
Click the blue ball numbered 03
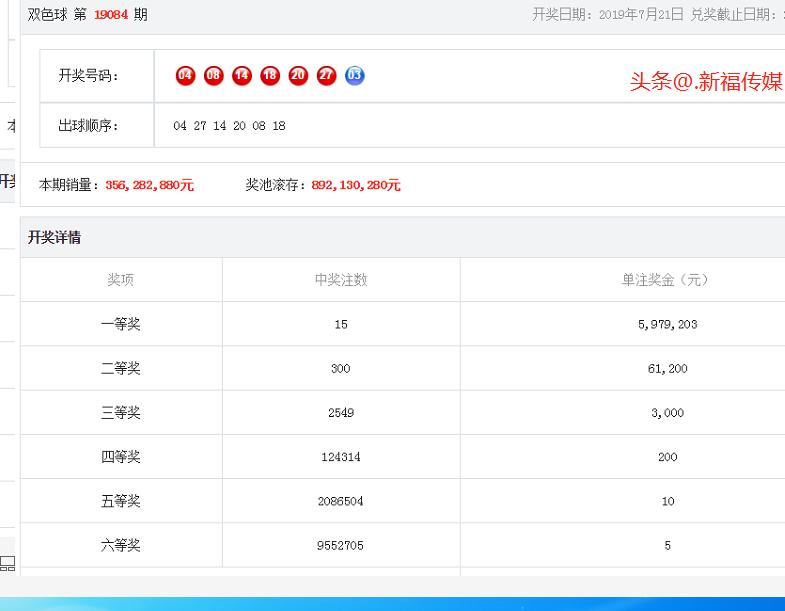[355, 75]
